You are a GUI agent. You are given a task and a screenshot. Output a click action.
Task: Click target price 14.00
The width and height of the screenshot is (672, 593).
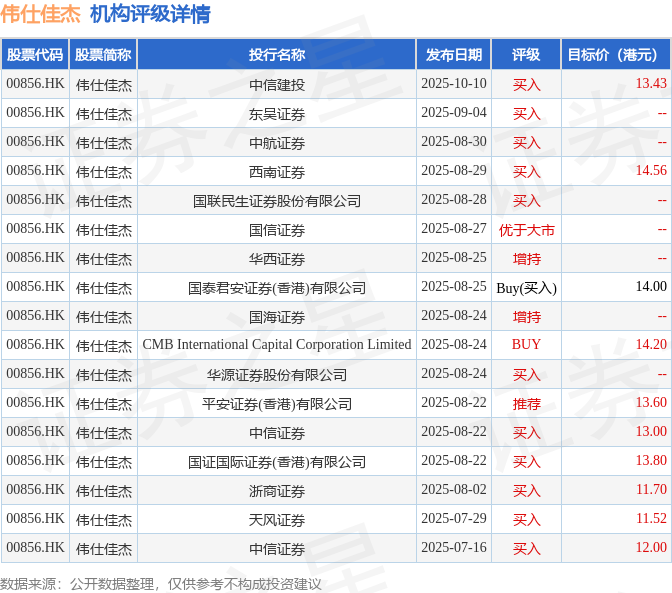pyautogui.click(x=651, y=286)
